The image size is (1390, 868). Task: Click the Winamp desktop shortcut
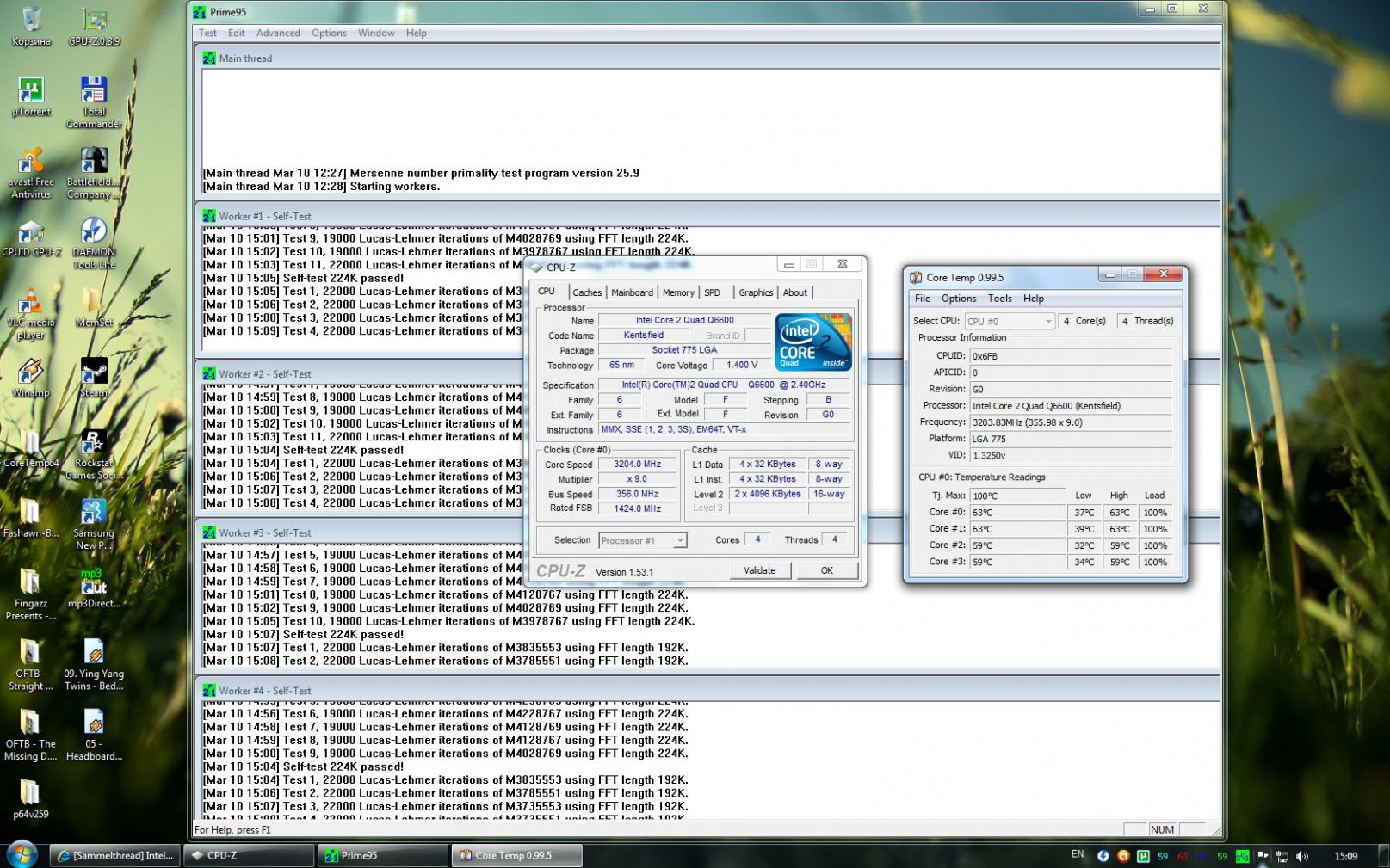click(31, 379)
